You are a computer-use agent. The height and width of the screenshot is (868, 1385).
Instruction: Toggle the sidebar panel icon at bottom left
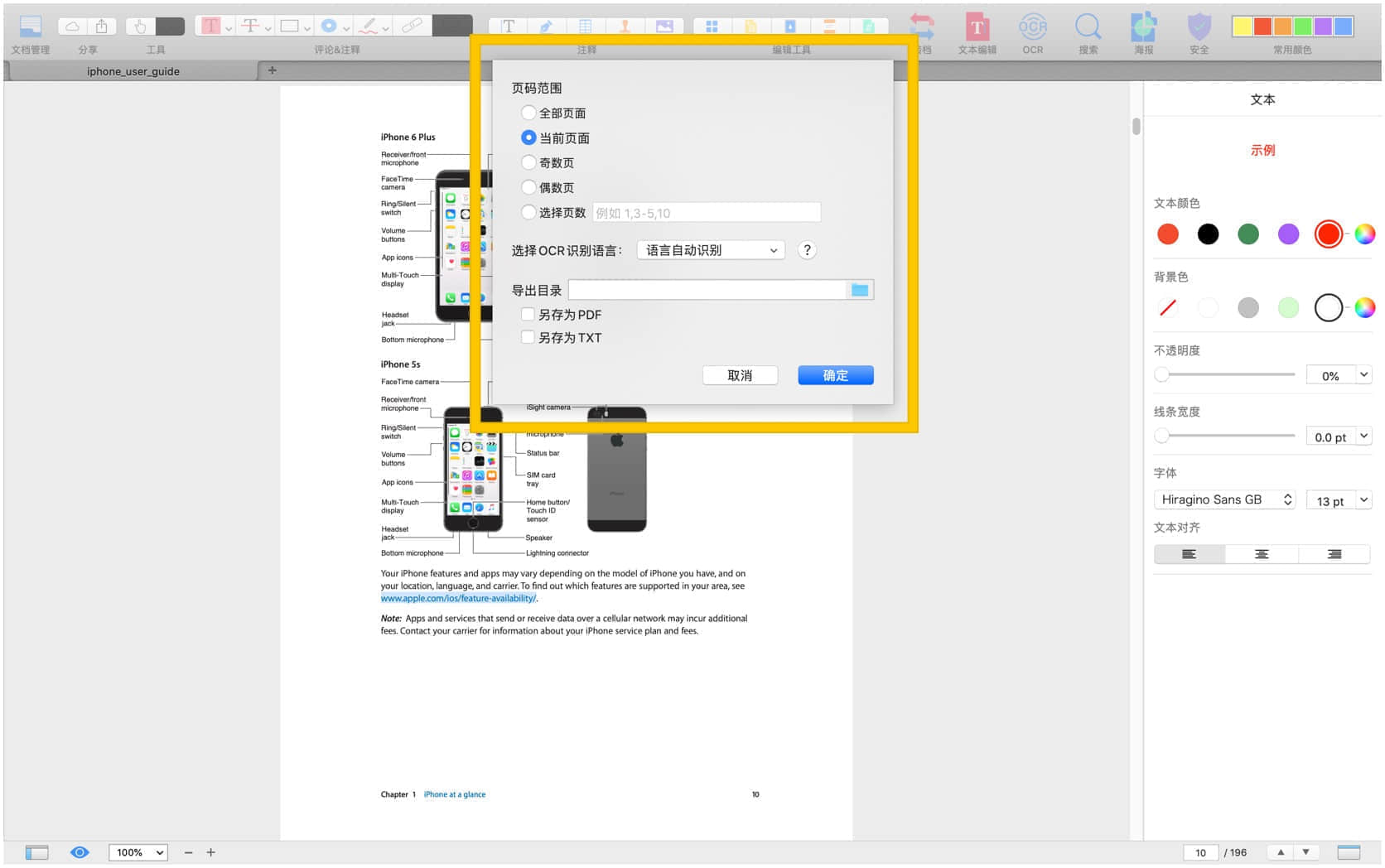pos(36,852)
